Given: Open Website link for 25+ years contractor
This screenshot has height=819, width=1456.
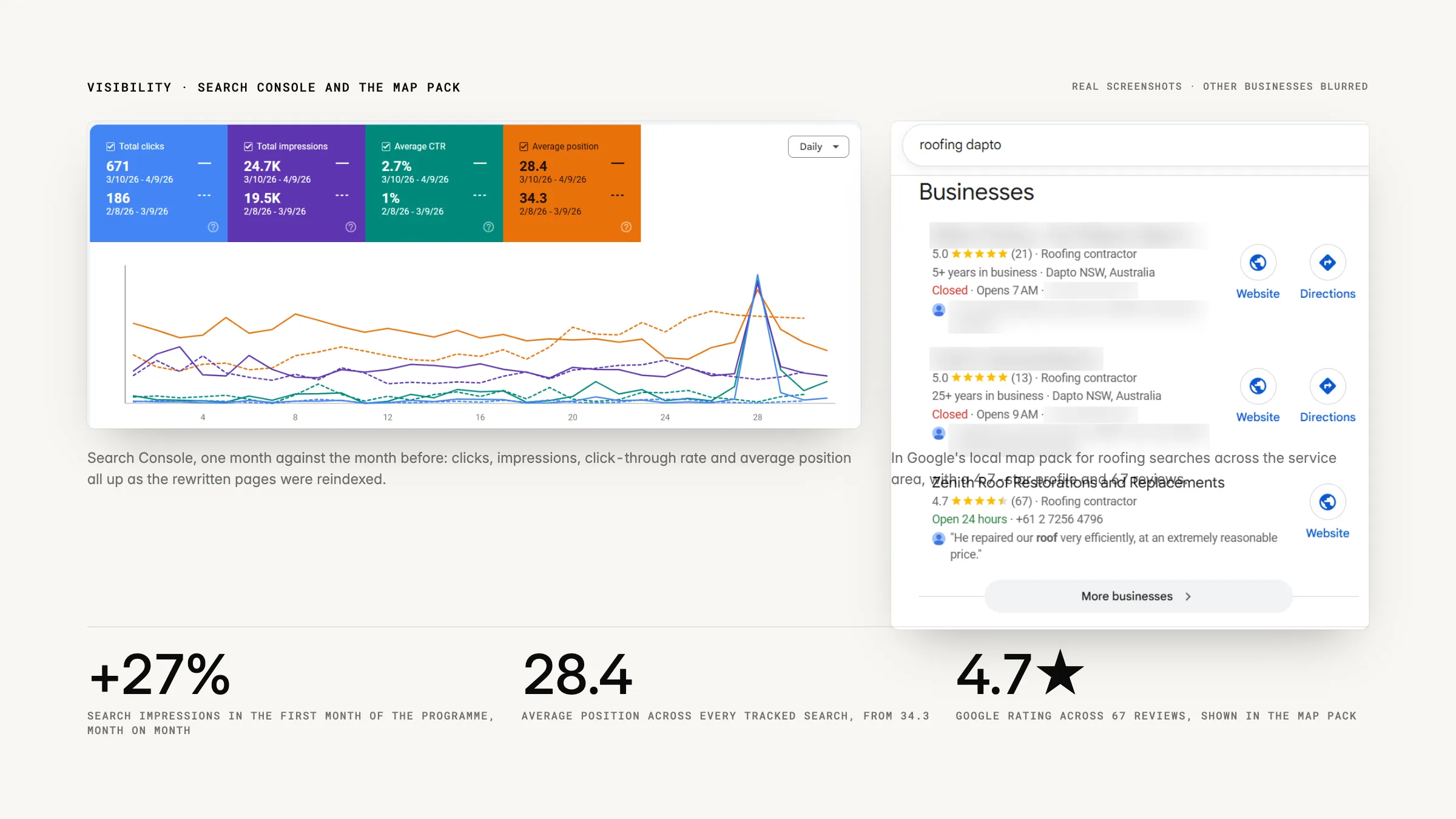Looking at the screenshot, I should (1258, 417).
